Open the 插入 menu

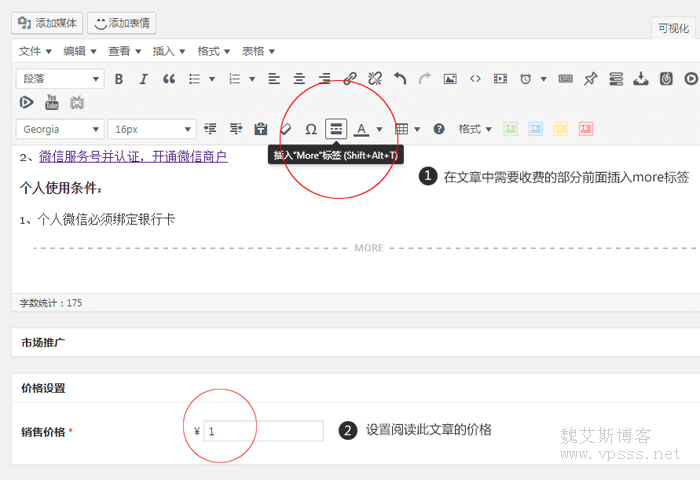168,51
